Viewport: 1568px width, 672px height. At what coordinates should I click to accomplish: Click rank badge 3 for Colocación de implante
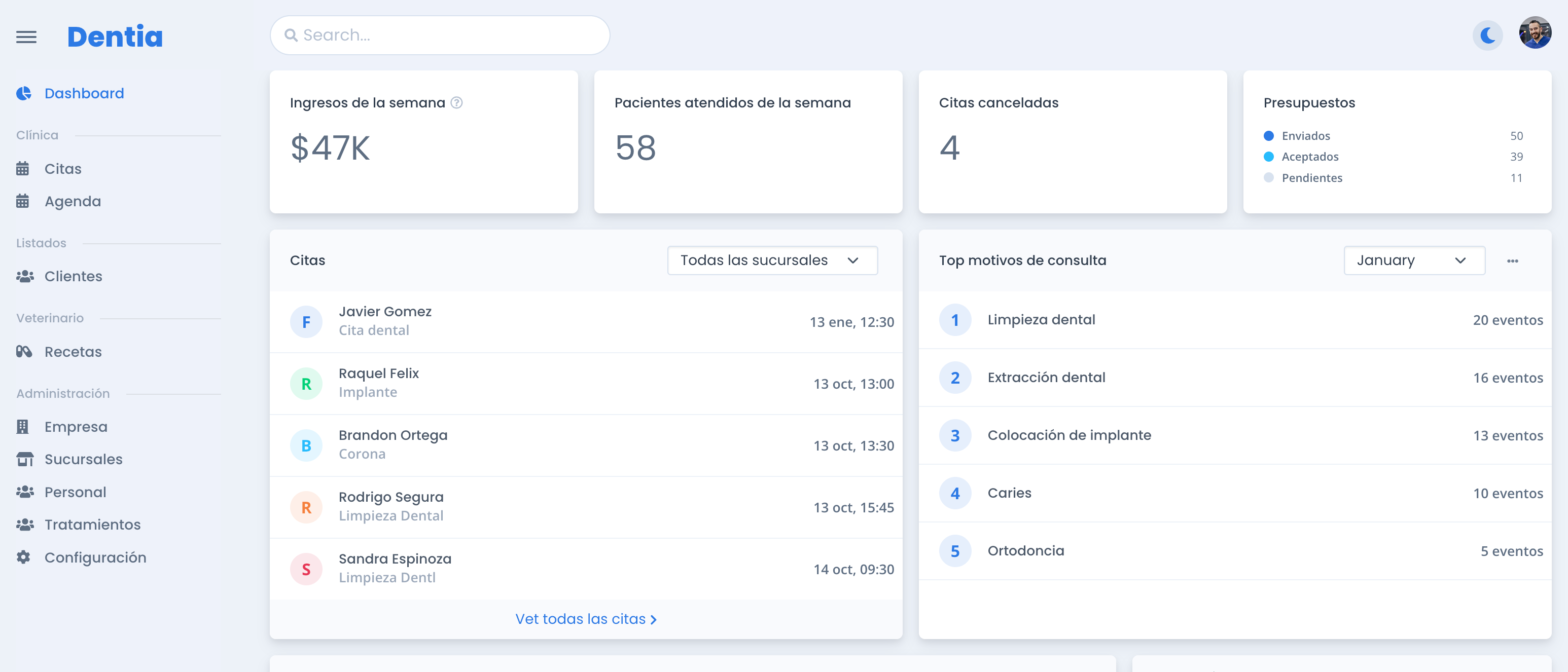point(955,435)
